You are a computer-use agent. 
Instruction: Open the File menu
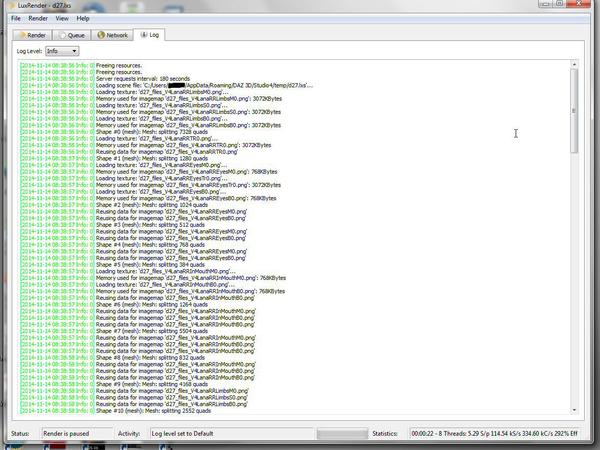coord(16,18)
